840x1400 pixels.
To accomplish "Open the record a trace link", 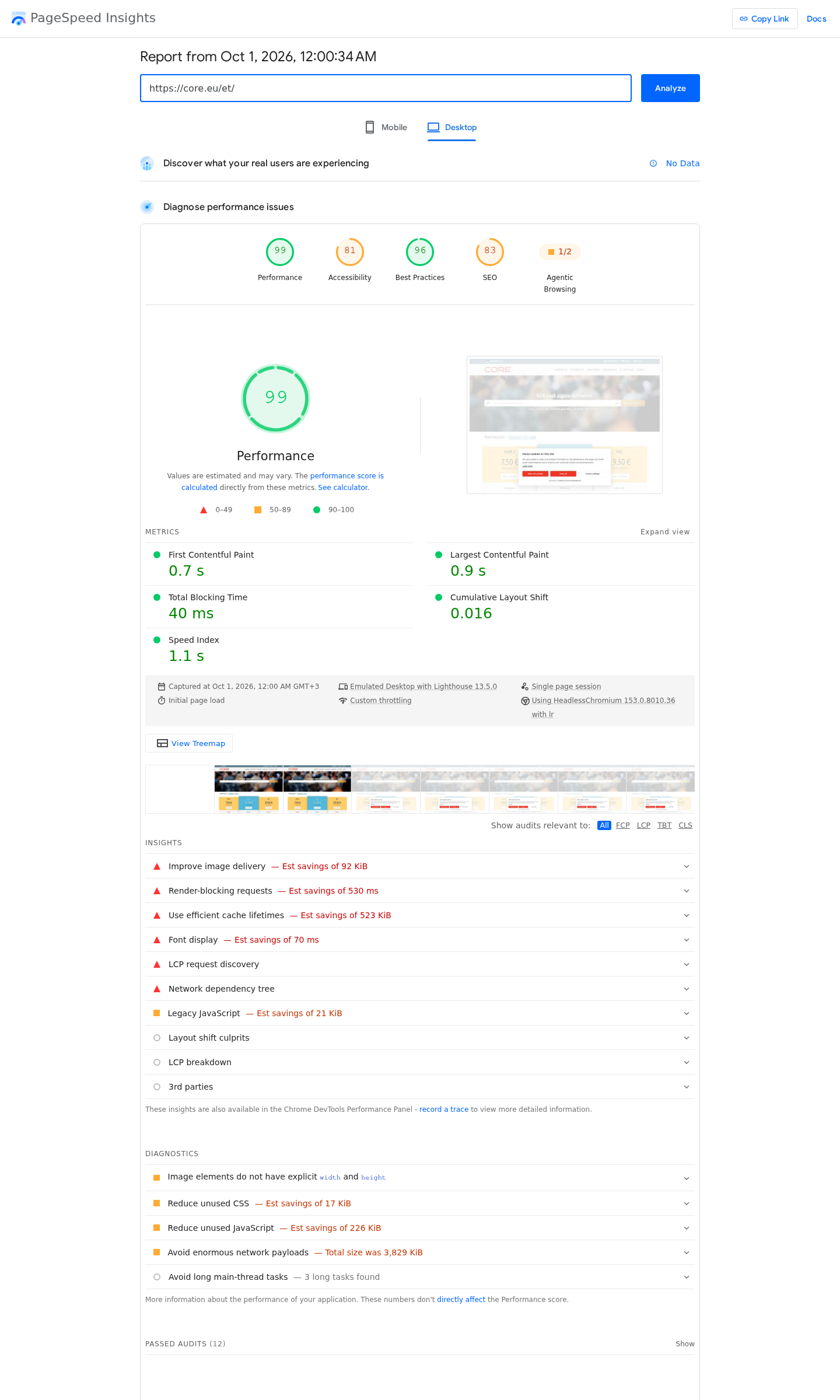I will click(x=444, y=1109).
